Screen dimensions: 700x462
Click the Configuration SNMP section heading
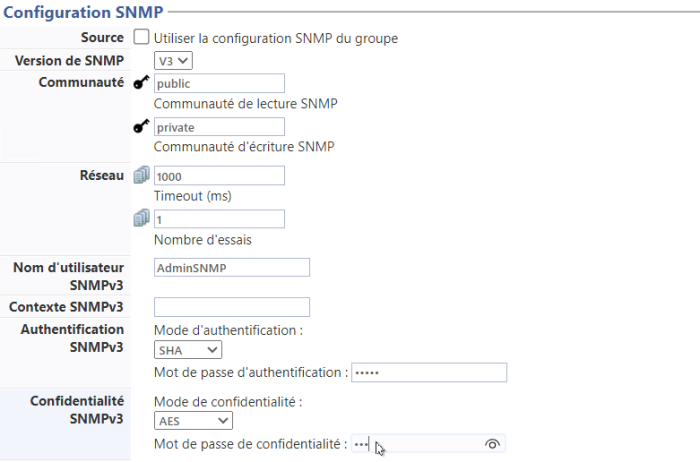82,11
